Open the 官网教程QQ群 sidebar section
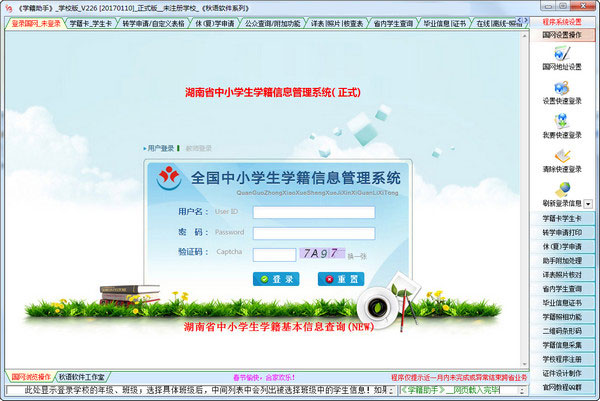 point(562,387)
